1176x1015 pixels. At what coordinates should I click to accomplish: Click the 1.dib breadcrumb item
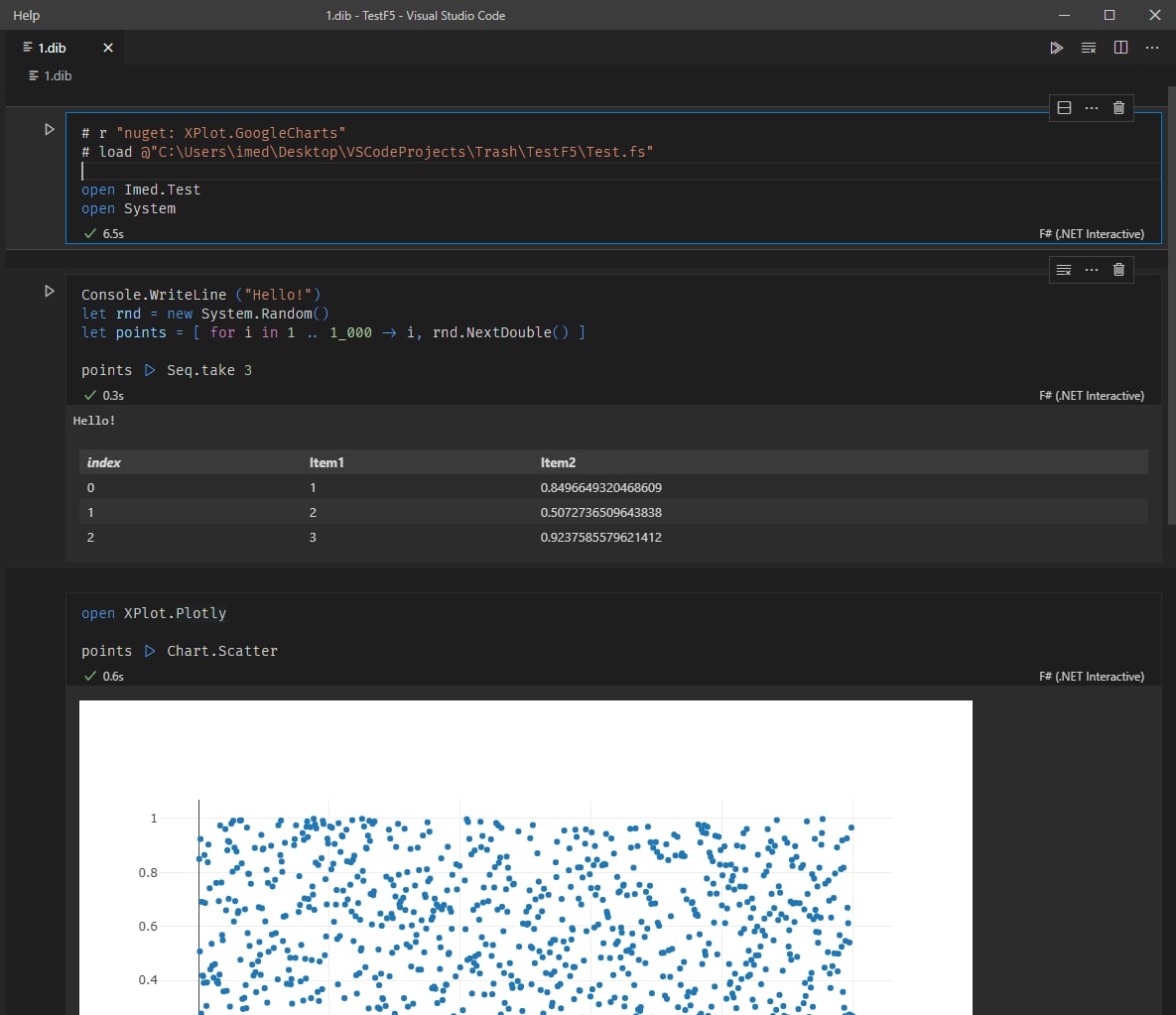coord(51,75)
